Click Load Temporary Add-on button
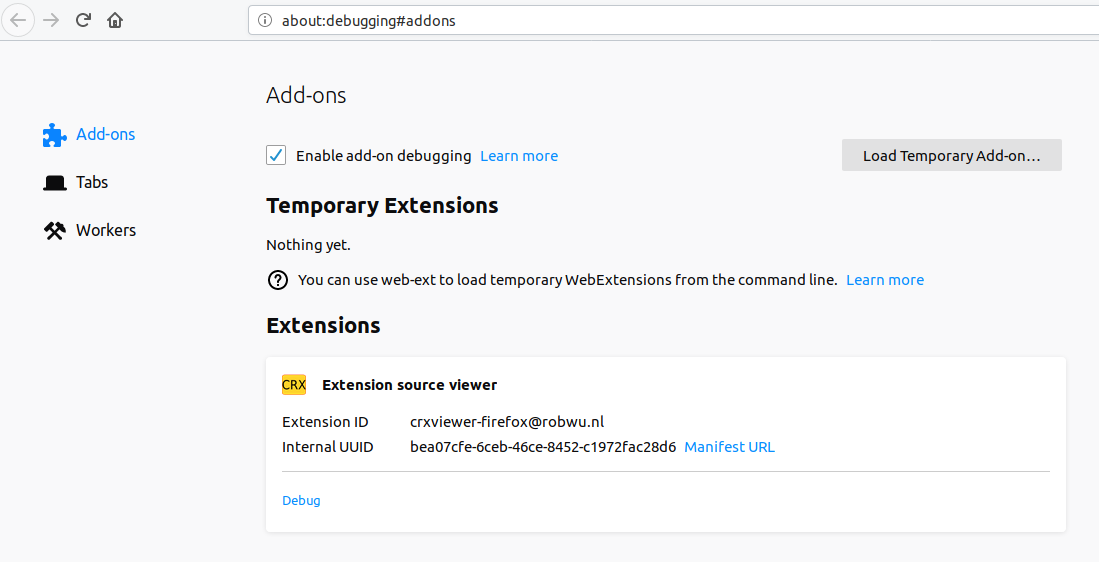The image size is (1099, 562). (x=952, y=156)
